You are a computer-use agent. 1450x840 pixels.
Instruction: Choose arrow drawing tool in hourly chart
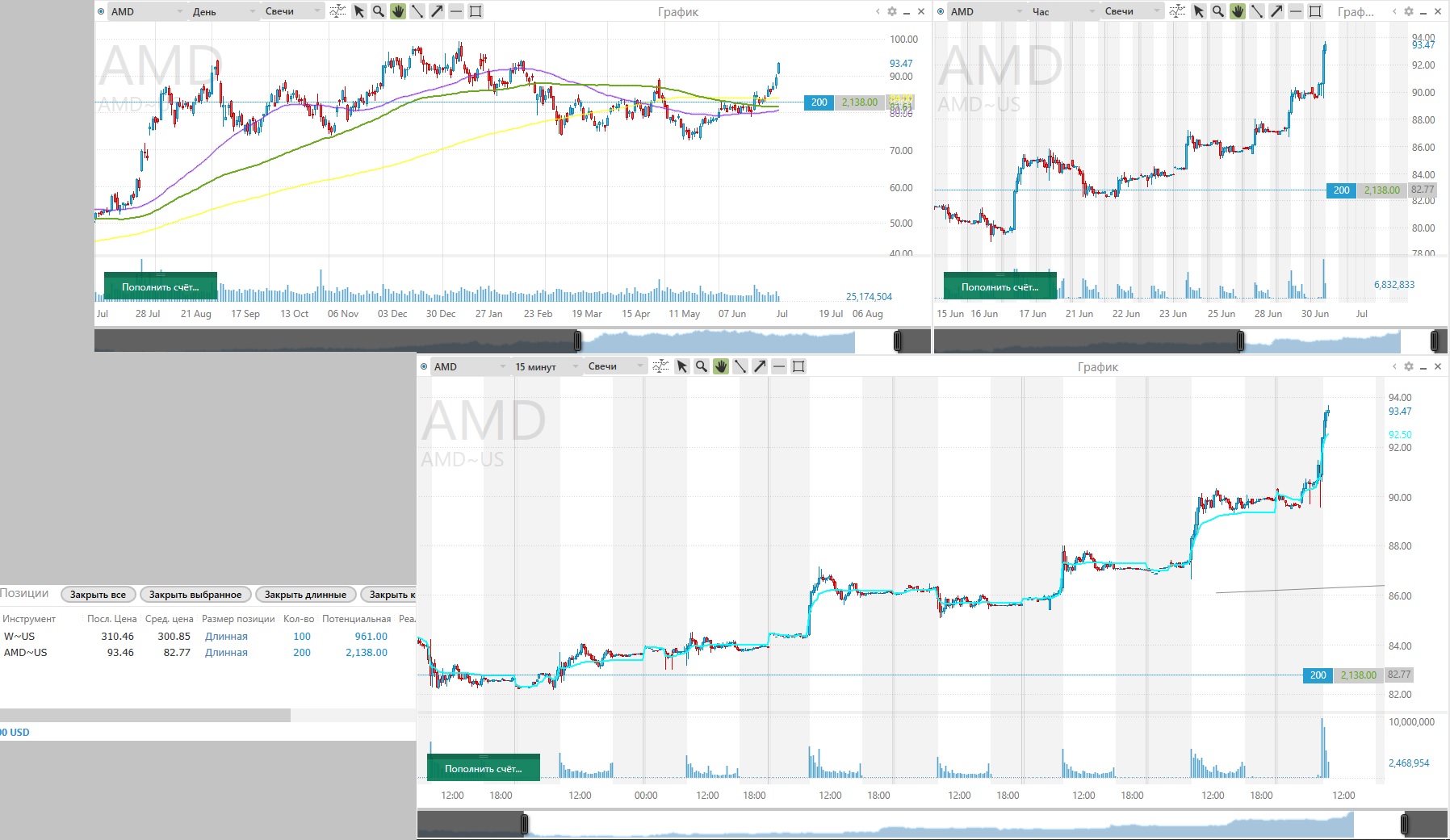[x=1276, y=11]
